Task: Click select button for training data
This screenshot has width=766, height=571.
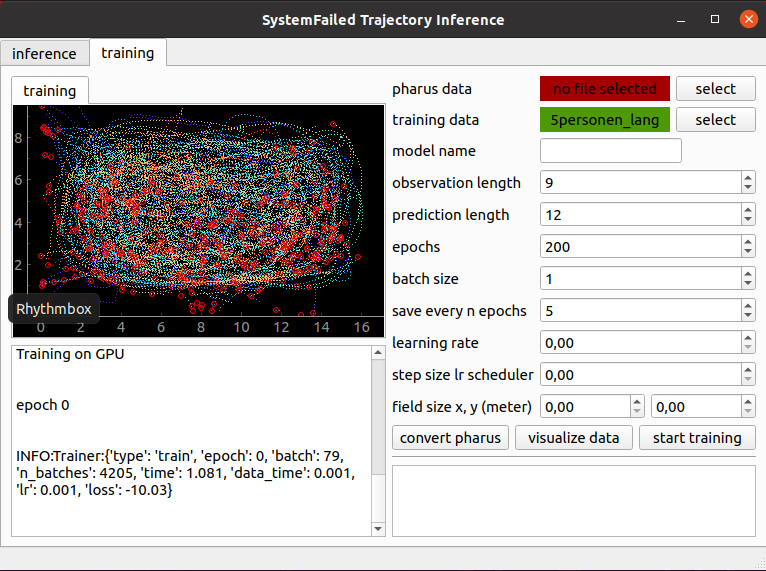Action: (715, 120)
